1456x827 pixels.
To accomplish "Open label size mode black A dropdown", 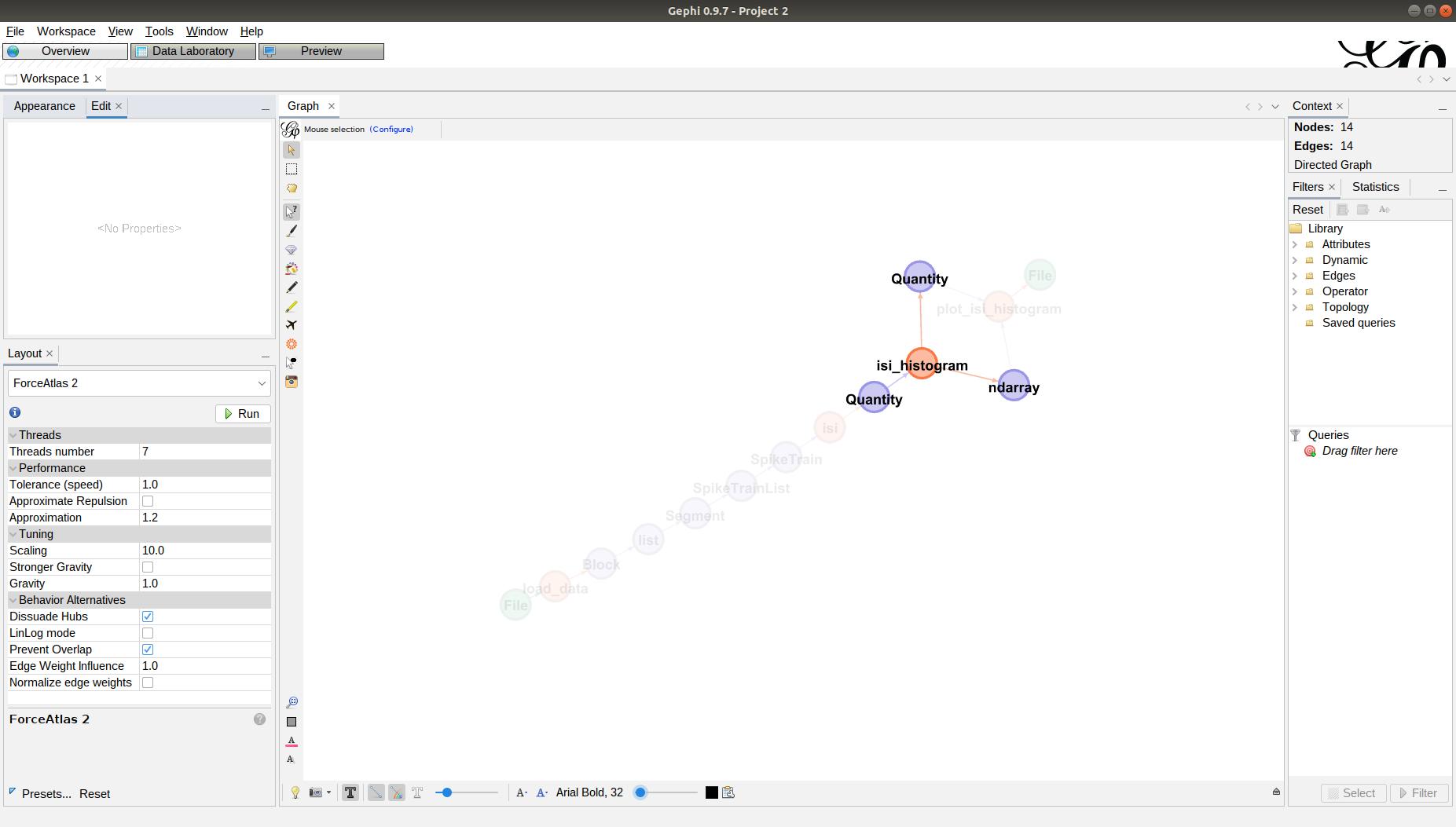I will (x=522, y=792).
